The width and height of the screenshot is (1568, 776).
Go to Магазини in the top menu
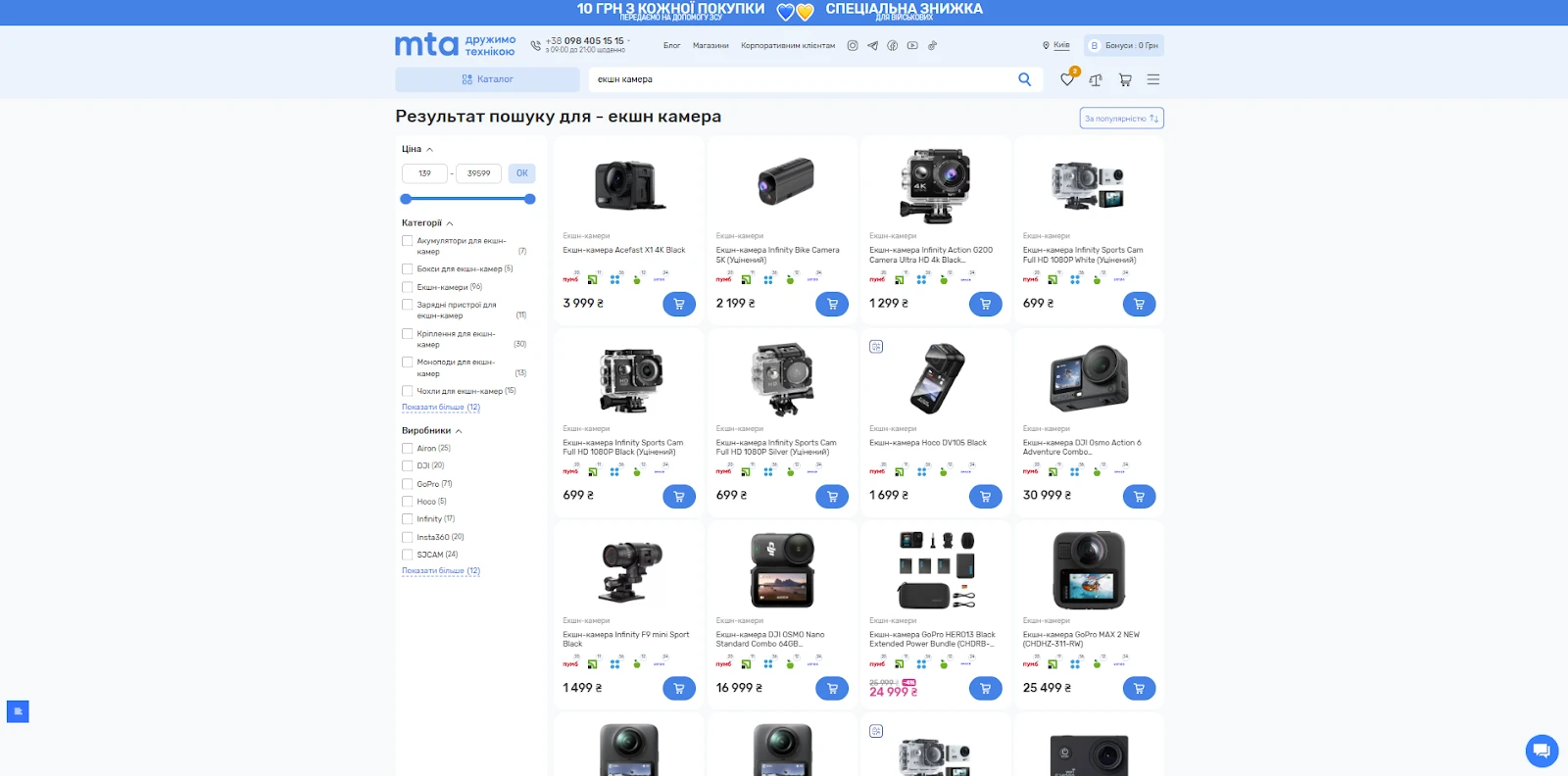coord(710,46)
